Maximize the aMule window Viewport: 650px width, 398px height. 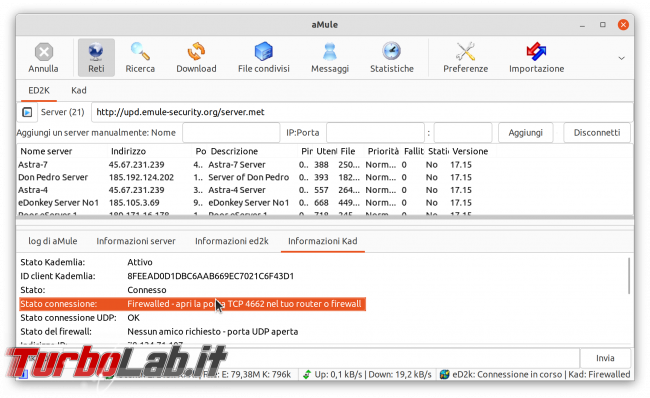click(x=603, y=25)
